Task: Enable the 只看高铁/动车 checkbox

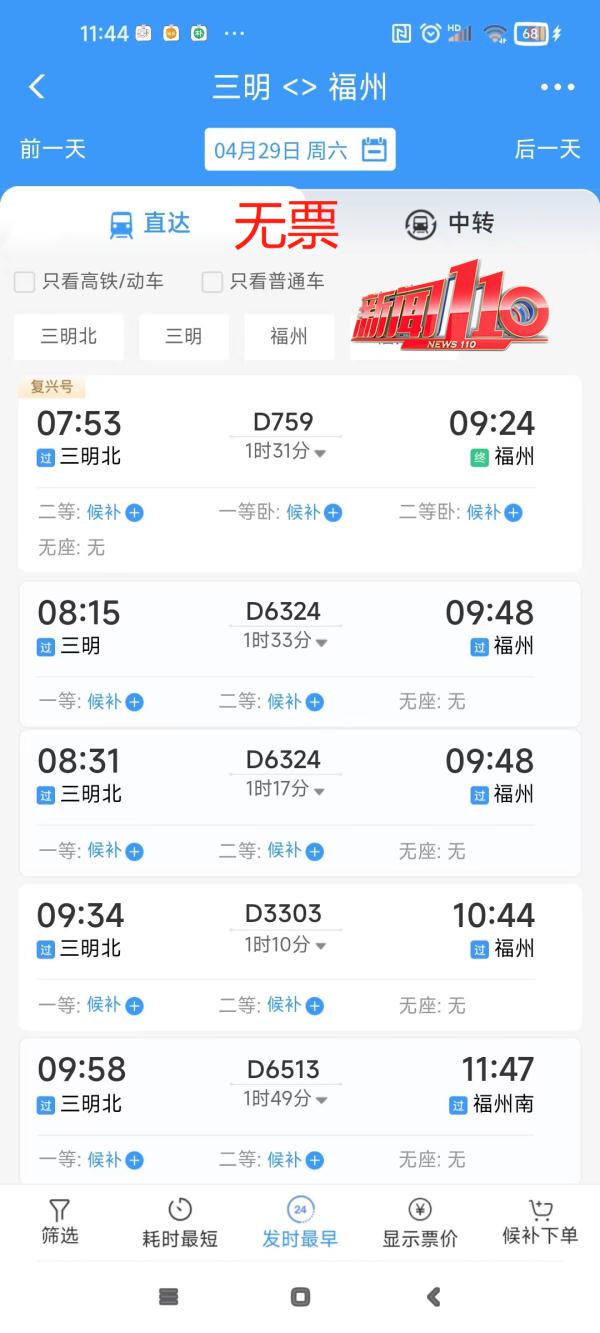Action: point(24,282)
